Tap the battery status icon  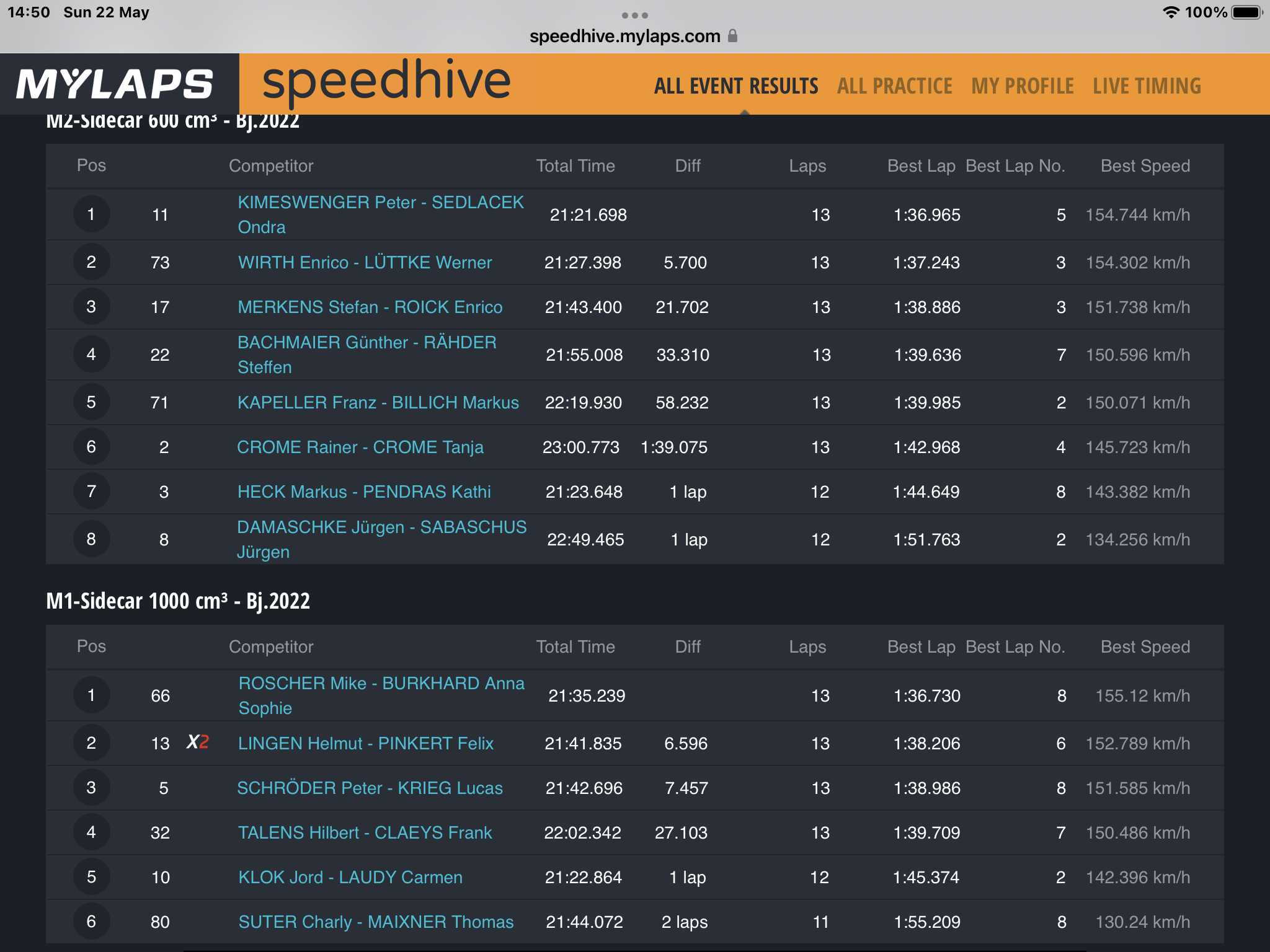pos(1247,12)
